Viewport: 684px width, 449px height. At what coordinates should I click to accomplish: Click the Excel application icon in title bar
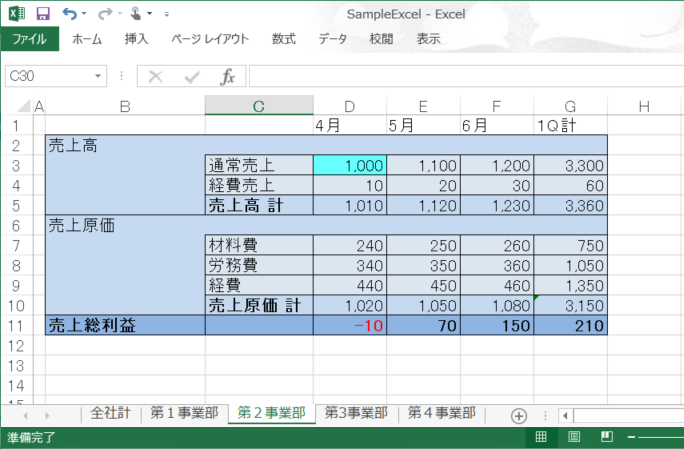click(16, 14)
